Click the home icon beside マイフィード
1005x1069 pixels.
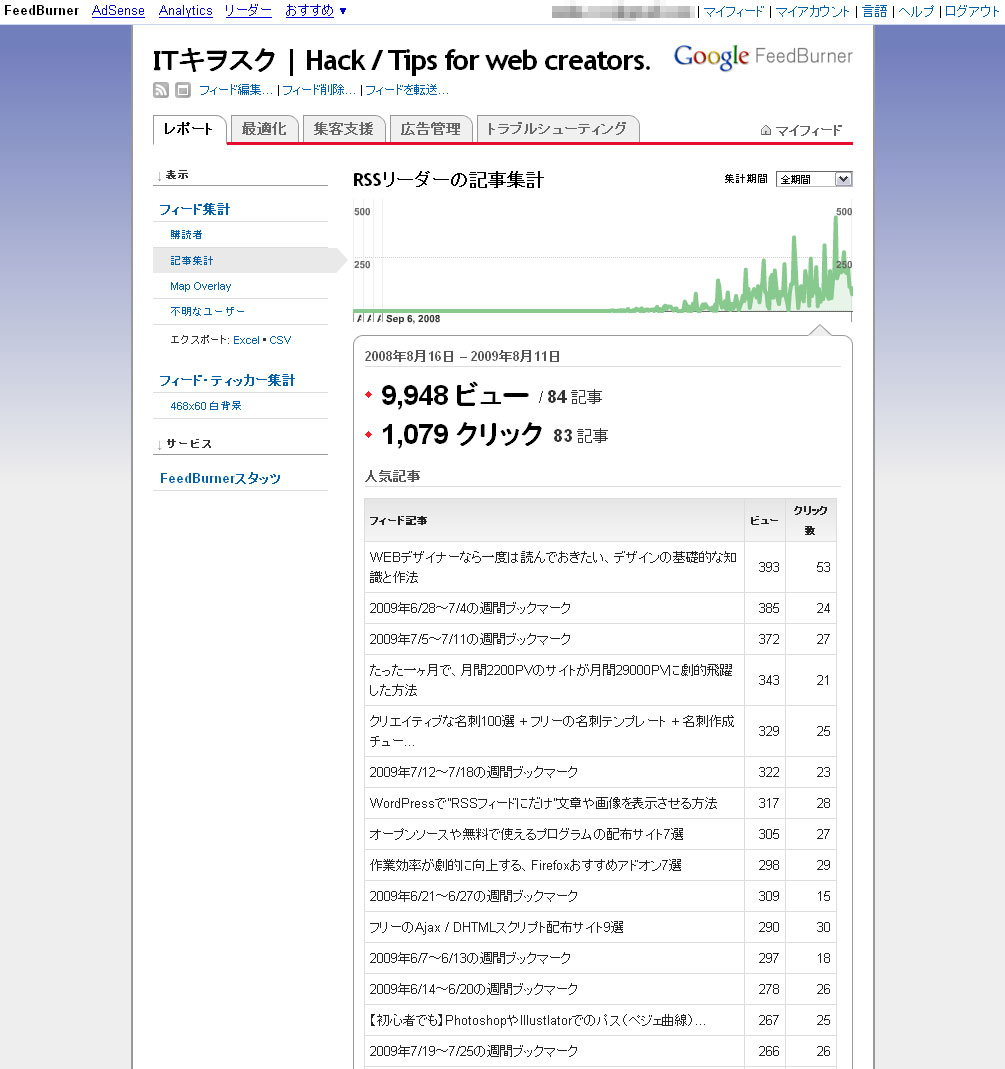coord(766,130)
